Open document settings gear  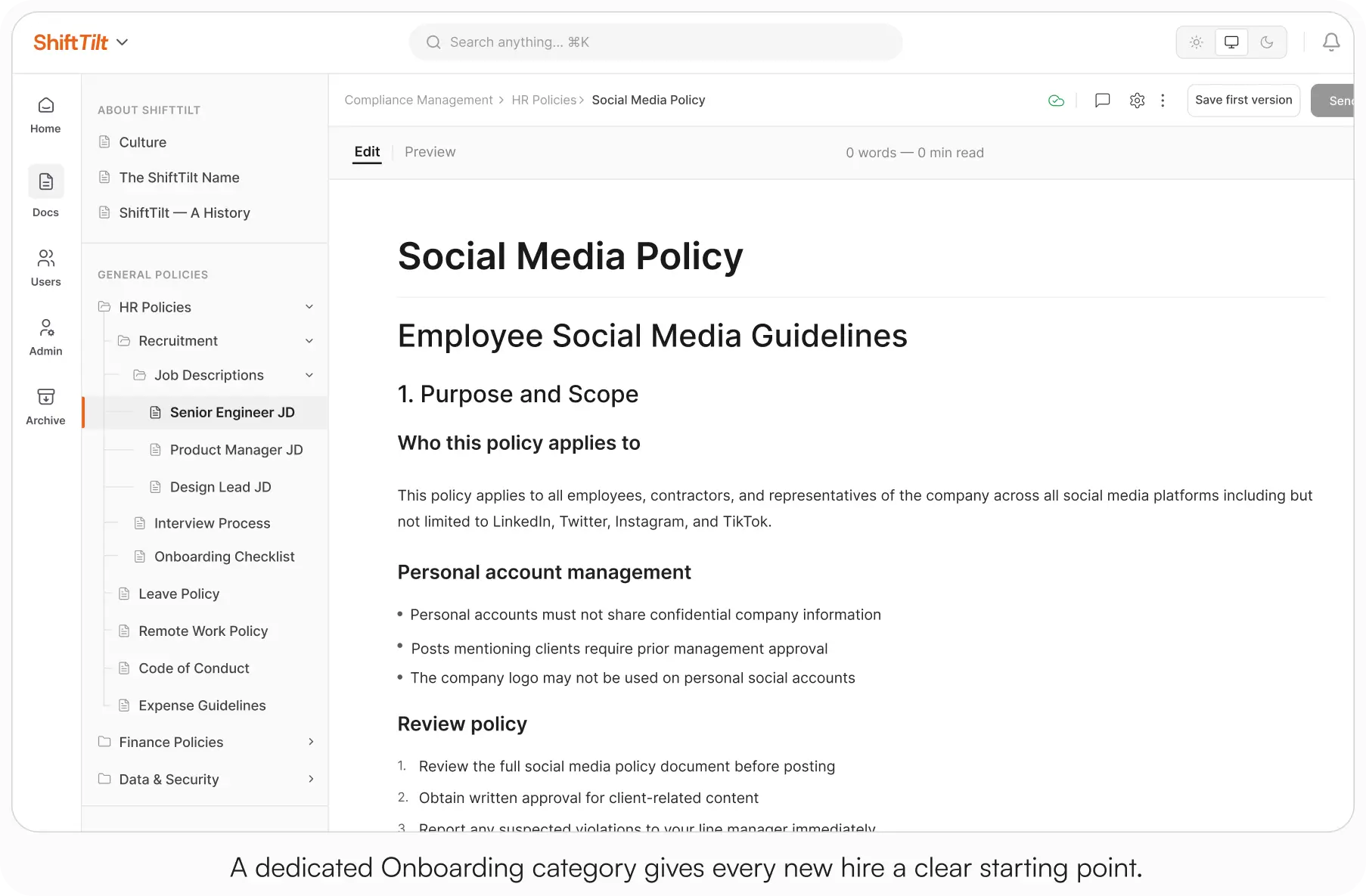(x=1137, y=100)
